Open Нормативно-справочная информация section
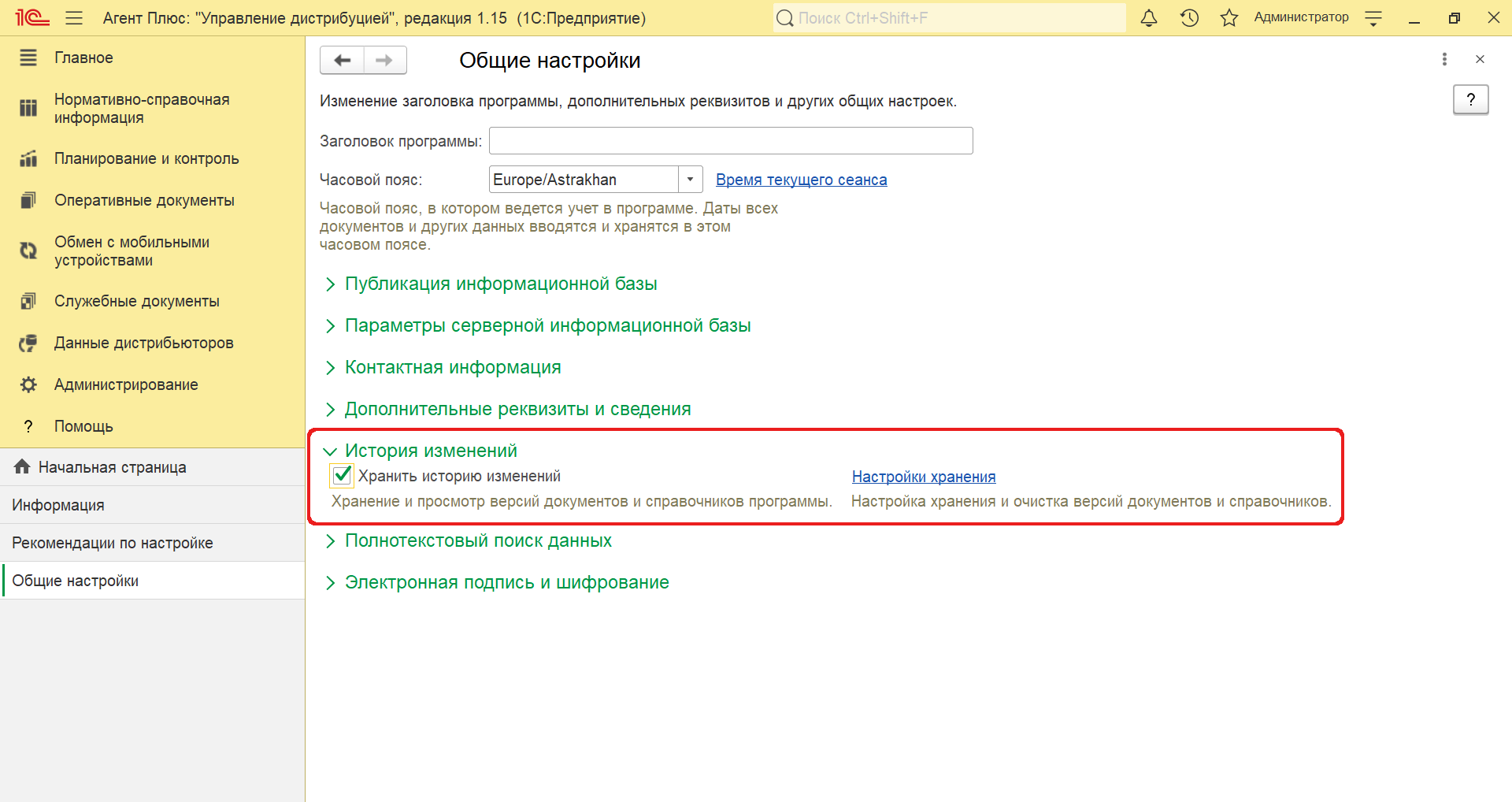This screenshot has width=1512, height=802. point(142,109)
